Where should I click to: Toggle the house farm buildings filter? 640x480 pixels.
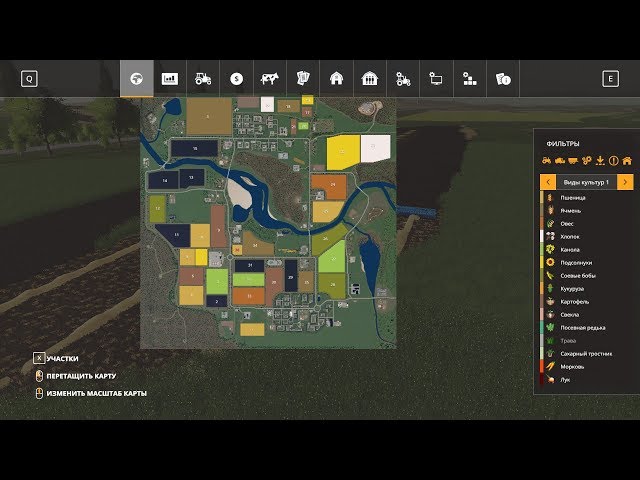pyautogui.click(x=627, y=160)
